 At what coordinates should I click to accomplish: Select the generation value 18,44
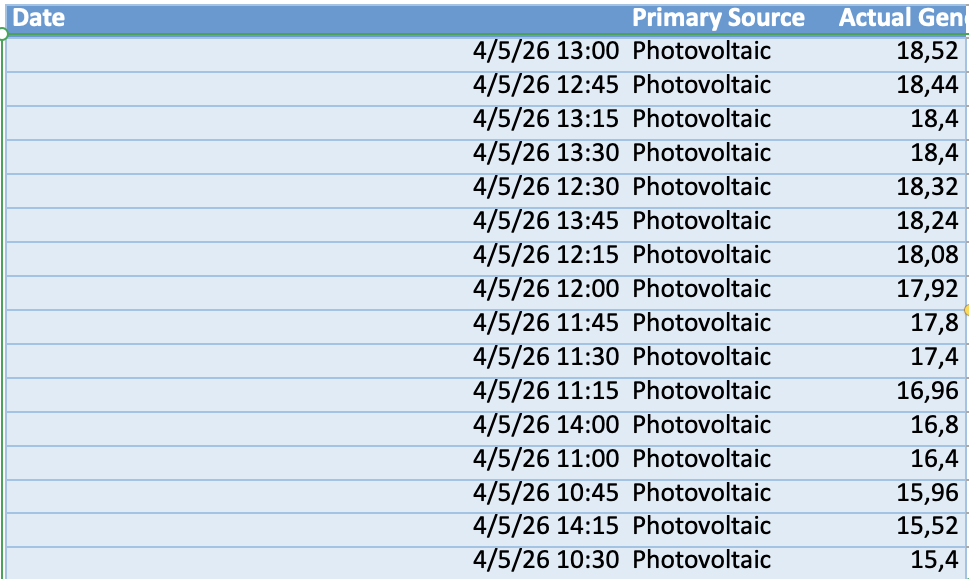pos(927,85)
